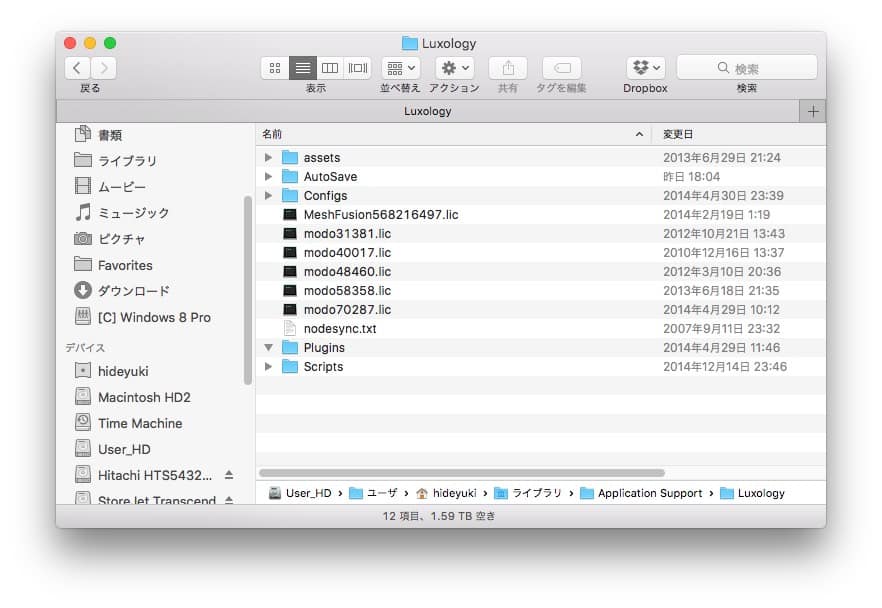Image resolution: width=882 pixels, height=608 pixels.
Task: Go back with the left arrow button
Action: pyautogui.click(x=78, y=68)
